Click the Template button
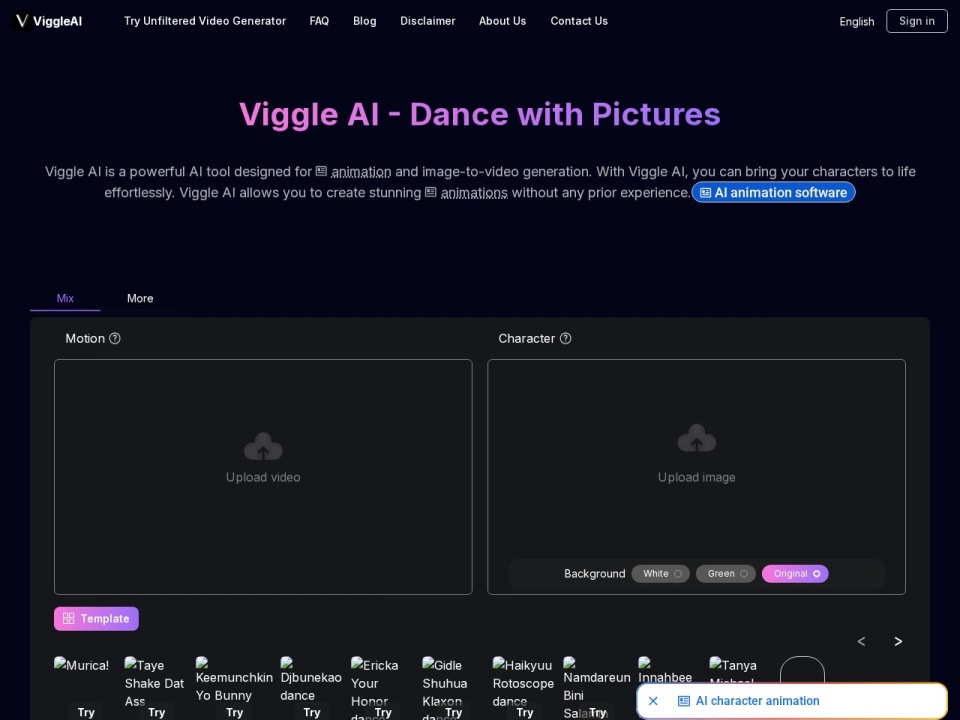Viewport: 960px width, 720px height. [96, 618]
